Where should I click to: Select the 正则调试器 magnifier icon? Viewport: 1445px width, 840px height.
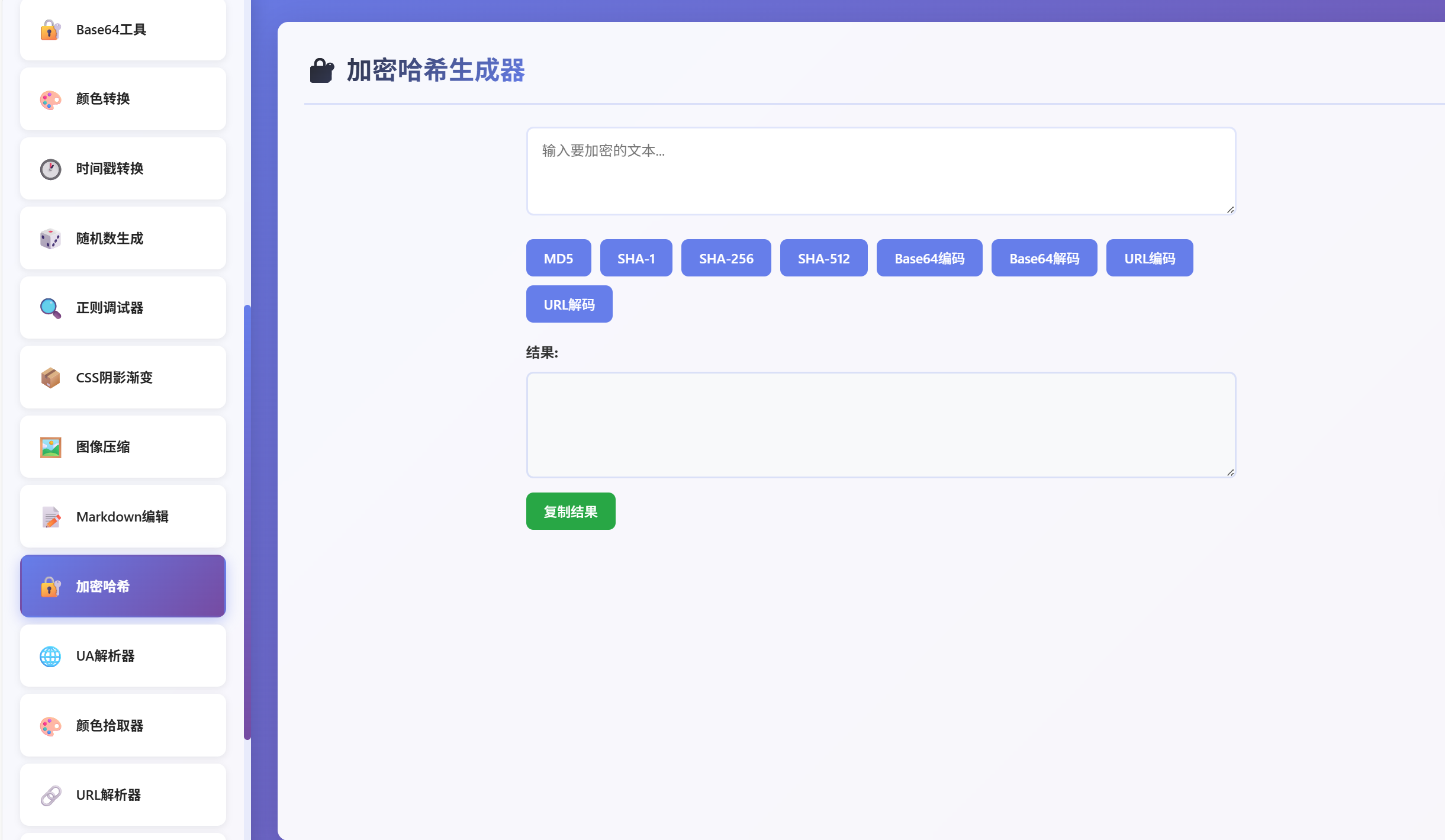[x=50, y=308]
